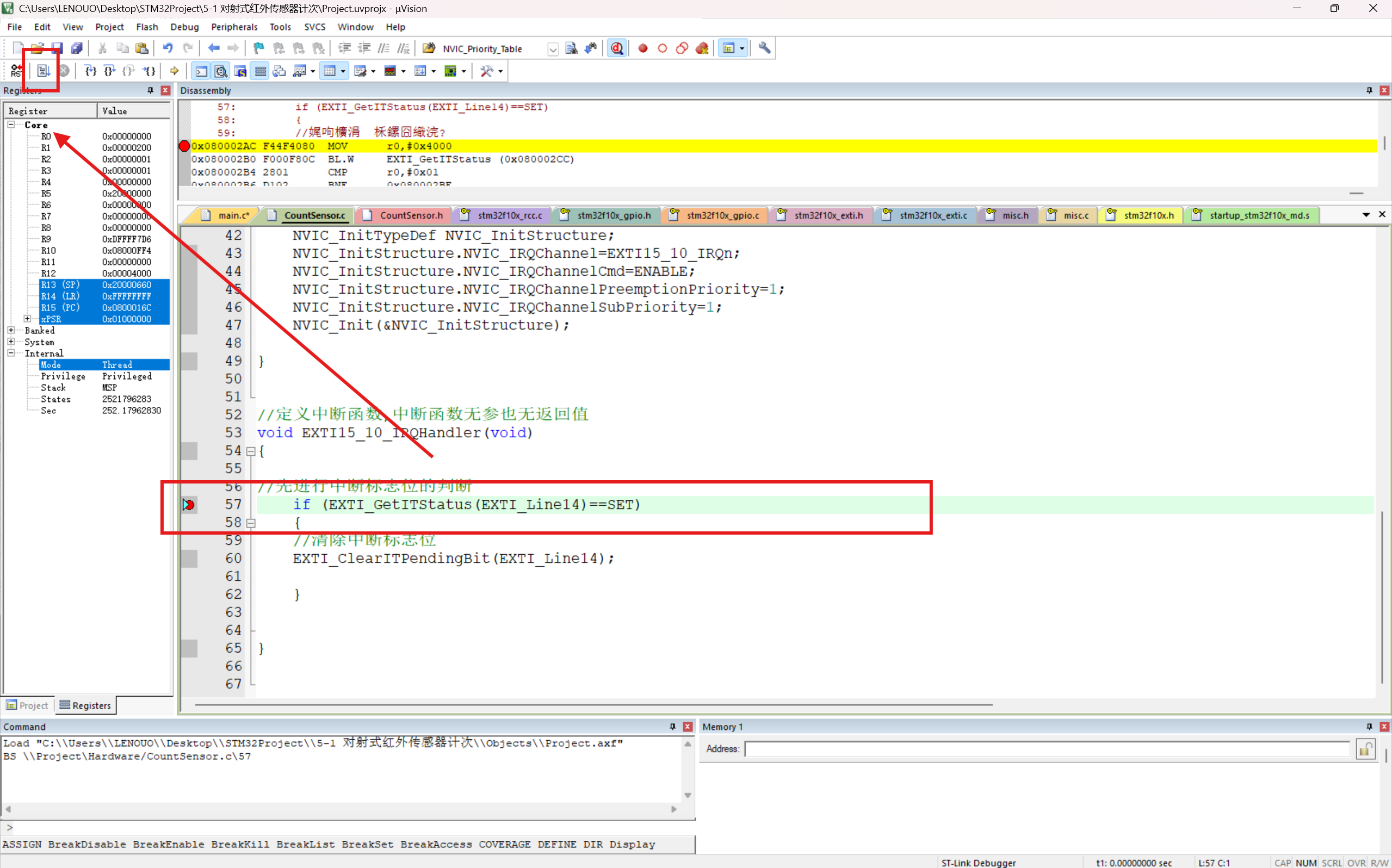Collapse code fold at line 54
1392x868 pixels.
point(251,451)
